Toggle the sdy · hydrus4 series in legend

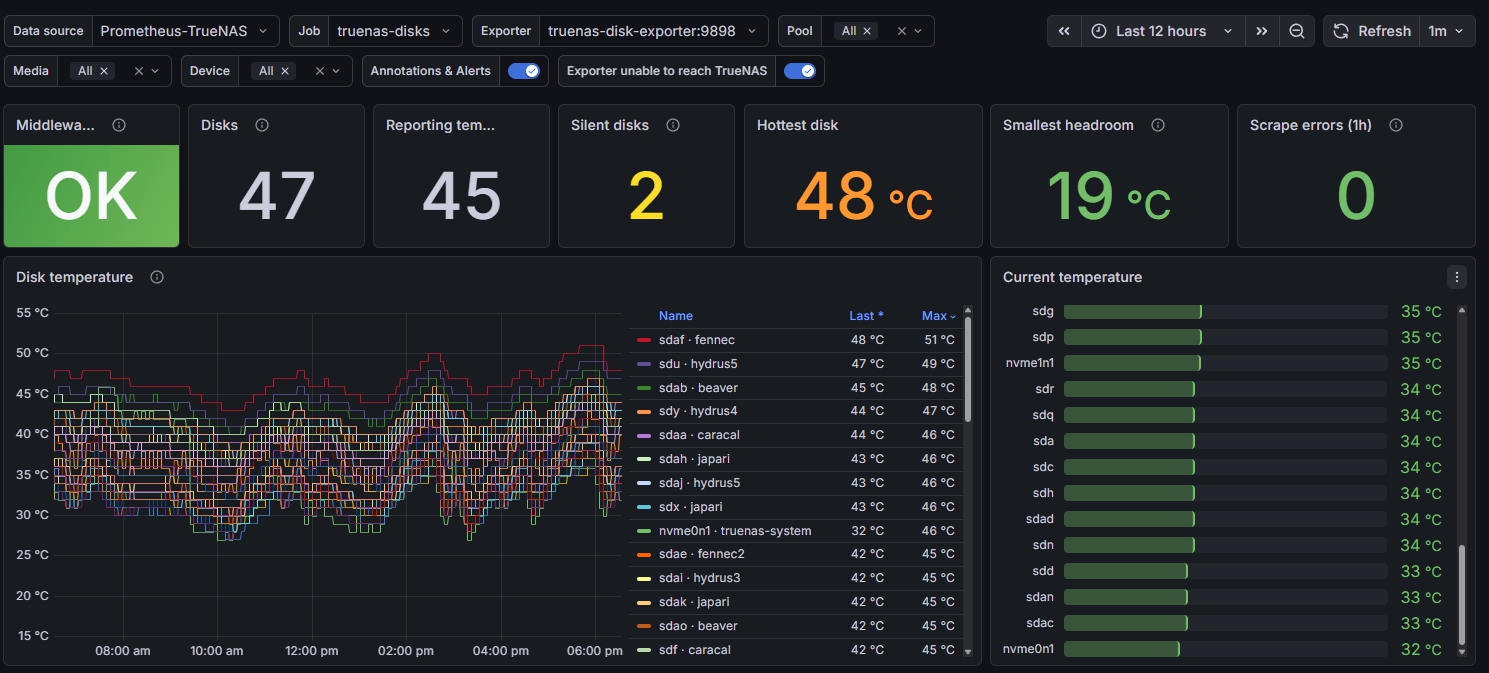[x=698, y=411]
